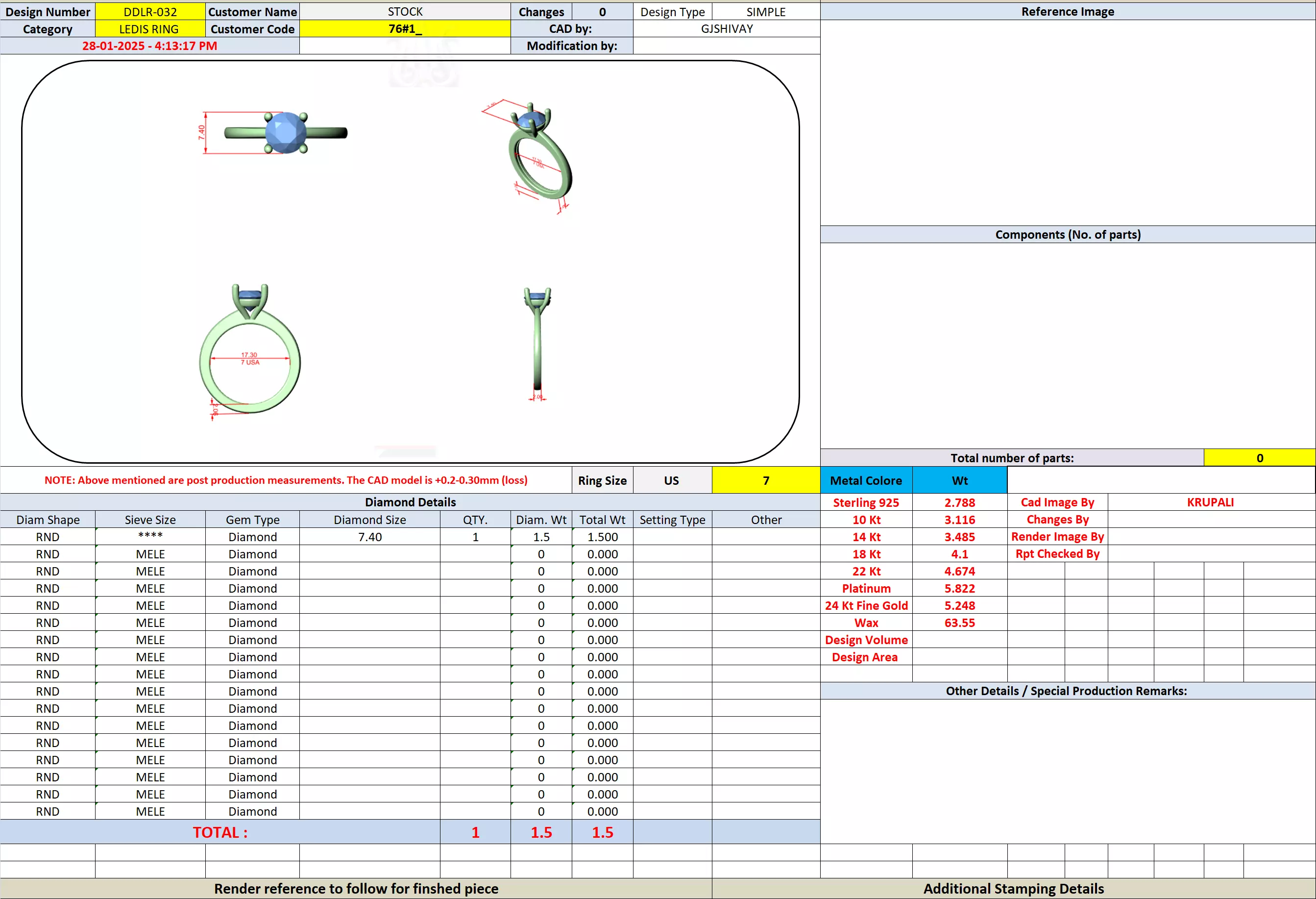Select the Sterling 925 weight 2.788
Image resolution: width=1316 pixels, height=899 pixels.
959,502
